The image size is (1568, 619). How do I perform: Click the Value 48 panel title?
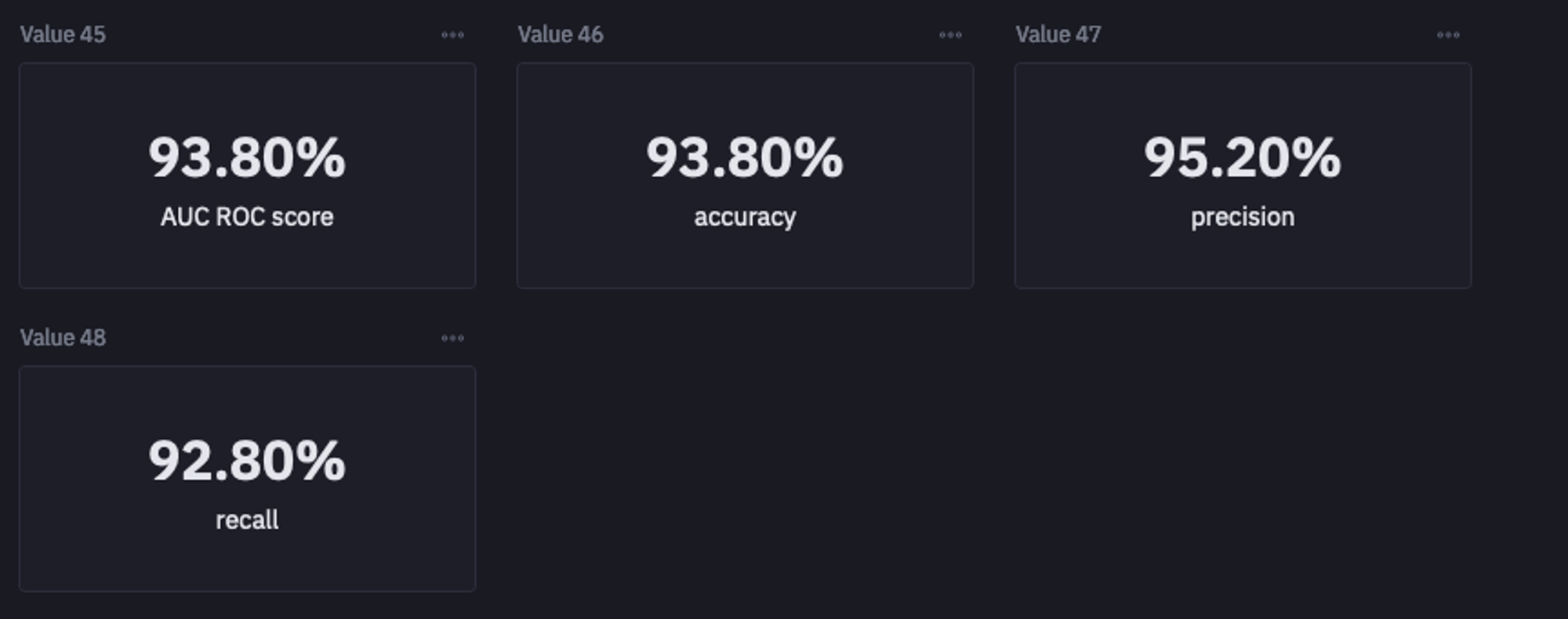63,338
